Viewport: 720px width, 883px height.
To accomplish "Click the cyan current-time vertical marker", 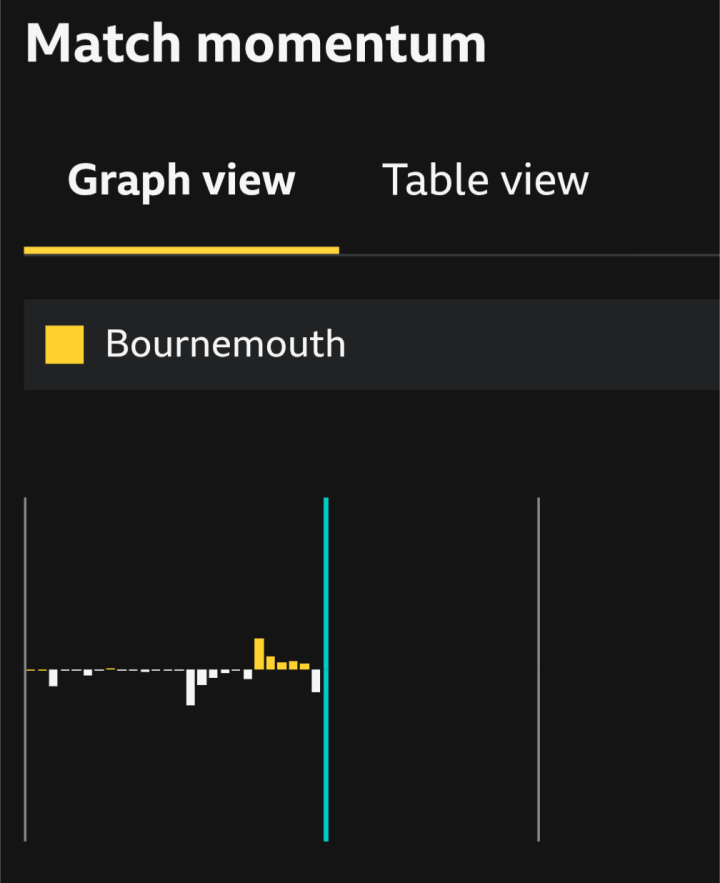I will coord(326,669).
